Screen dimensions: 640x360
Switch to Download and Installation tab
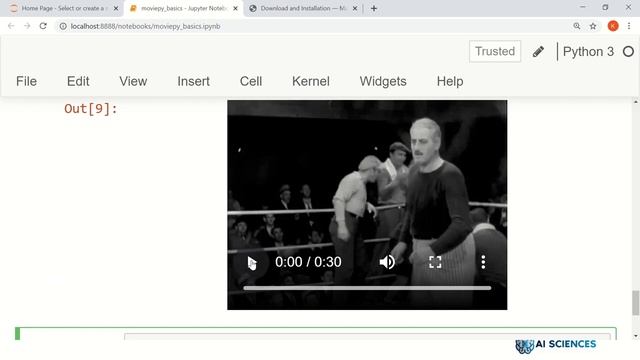302,8
